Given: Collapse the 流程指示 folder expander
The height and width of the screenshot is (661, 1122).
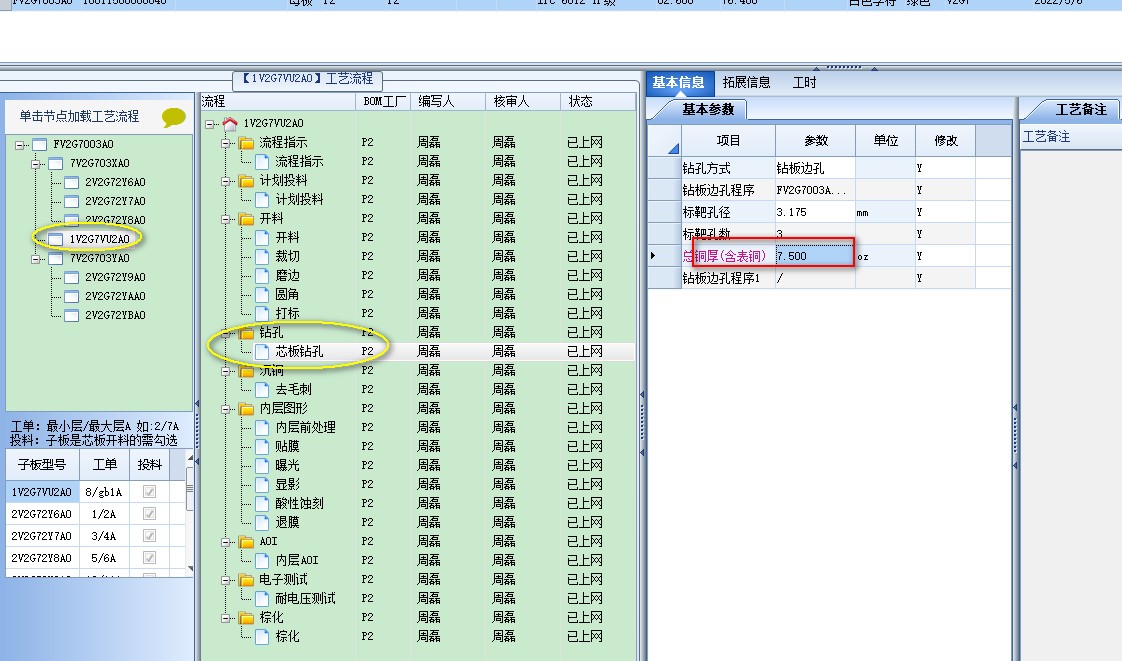Looking at the screenshot, I should tap(226, 143).
